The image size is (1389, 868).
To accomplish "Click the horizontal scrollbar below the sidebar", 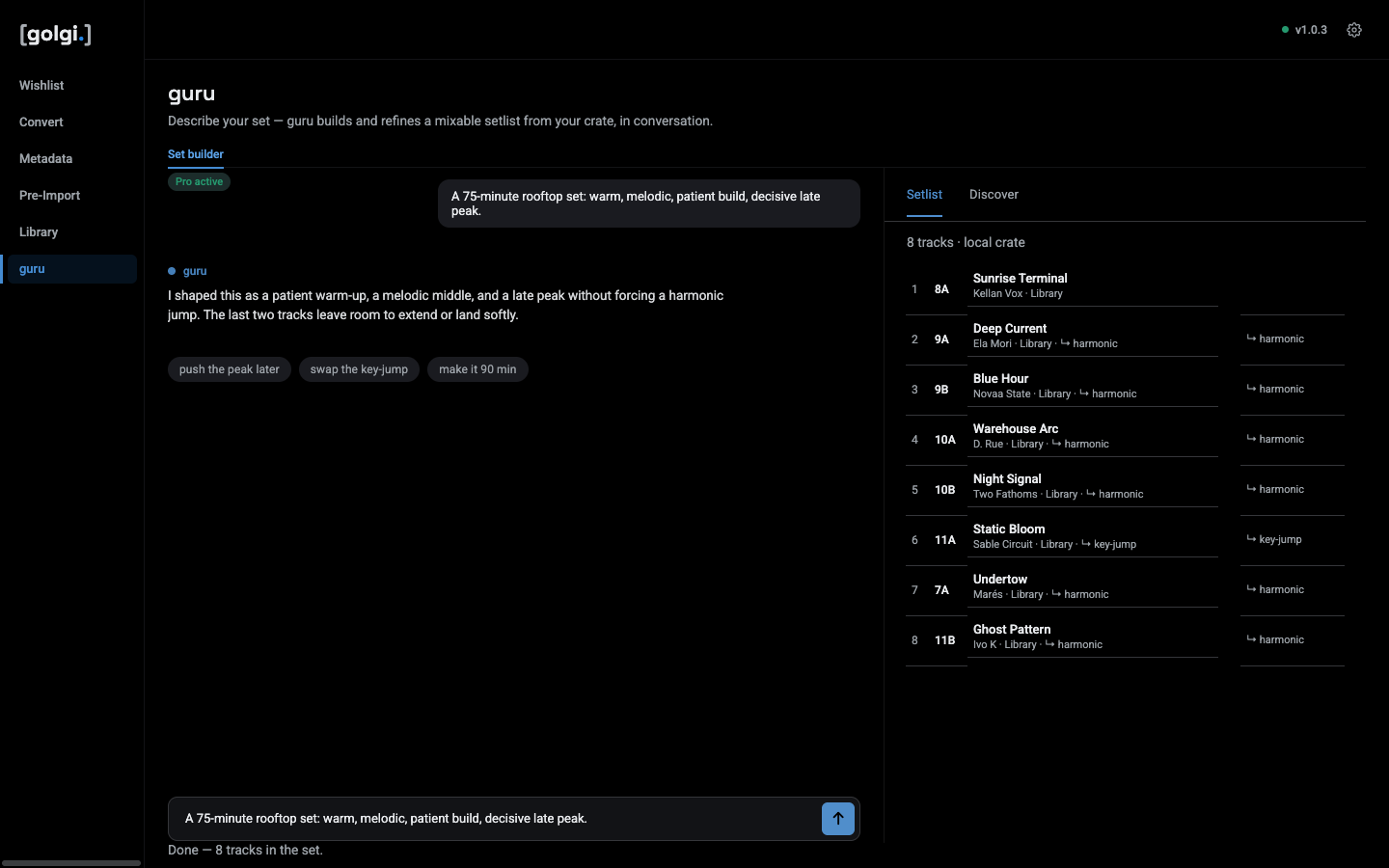I will (x=71, y=863).
